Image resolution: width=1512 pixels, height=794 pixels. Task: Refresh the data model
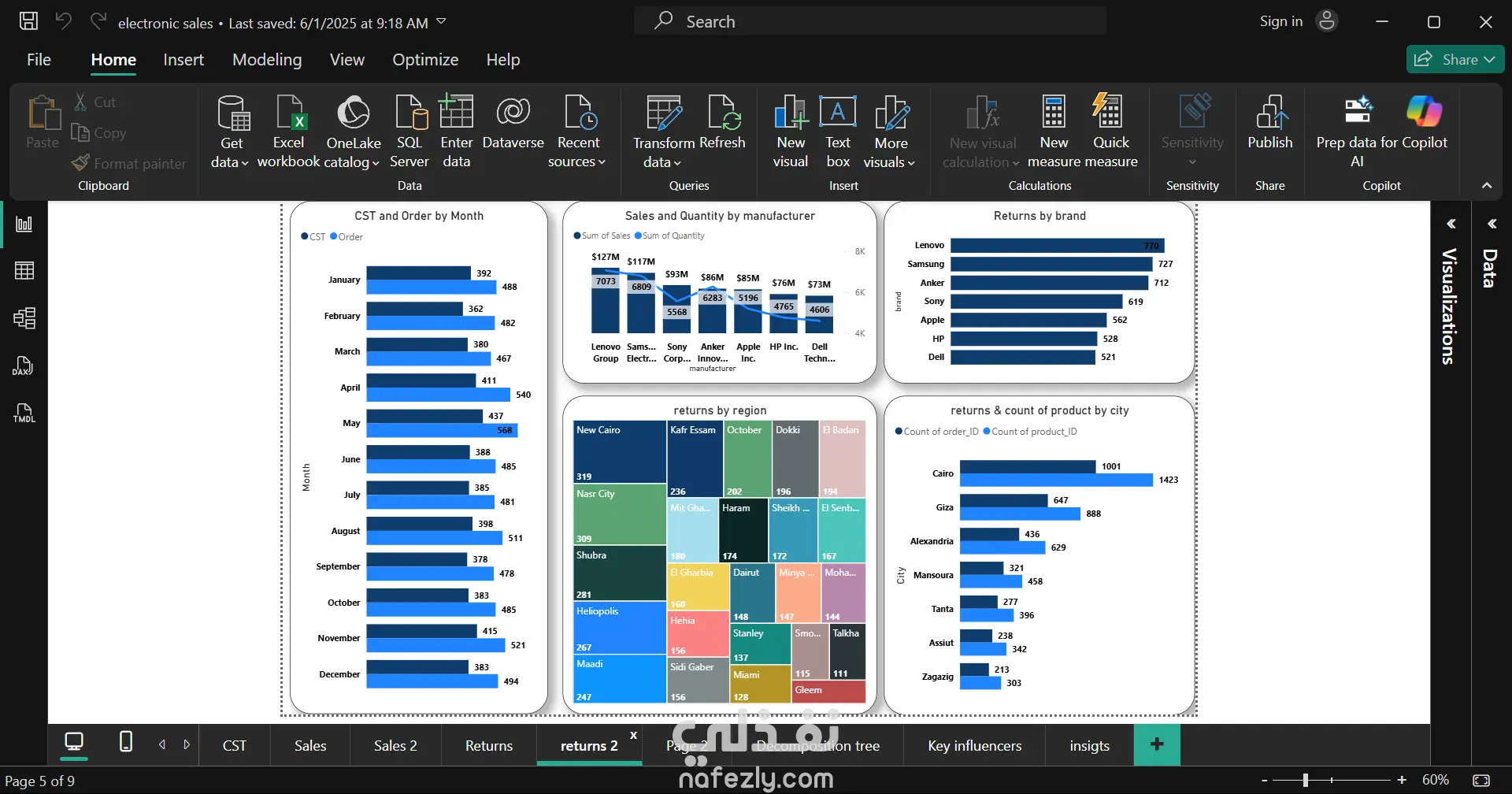(x=722, y=123)
